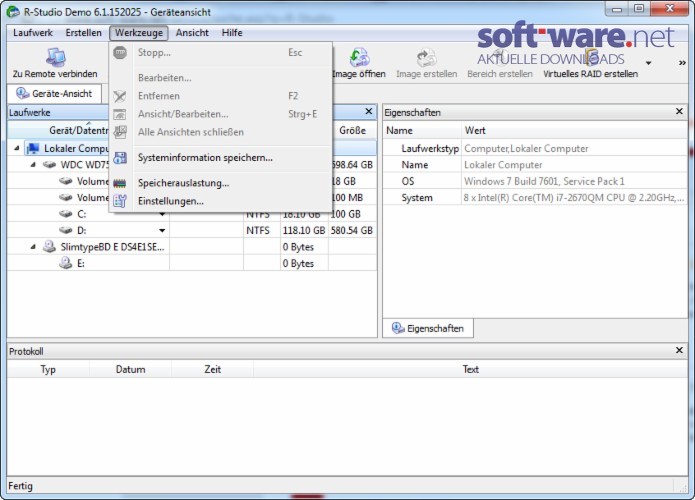Open the Laufwerk menu

click(x=33, y=33)
